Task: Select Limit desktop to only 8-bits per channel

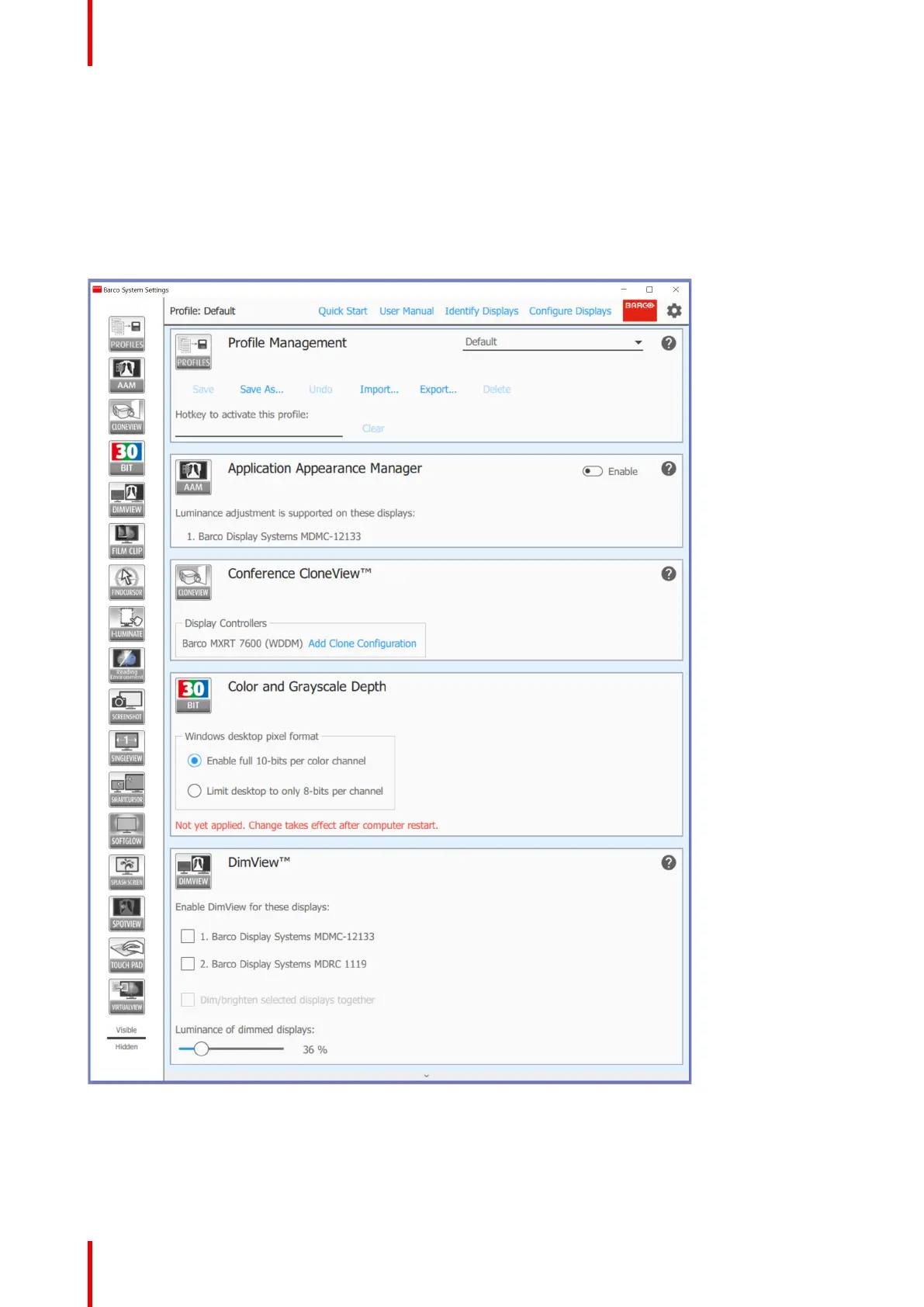Action: tap(195, 791)
